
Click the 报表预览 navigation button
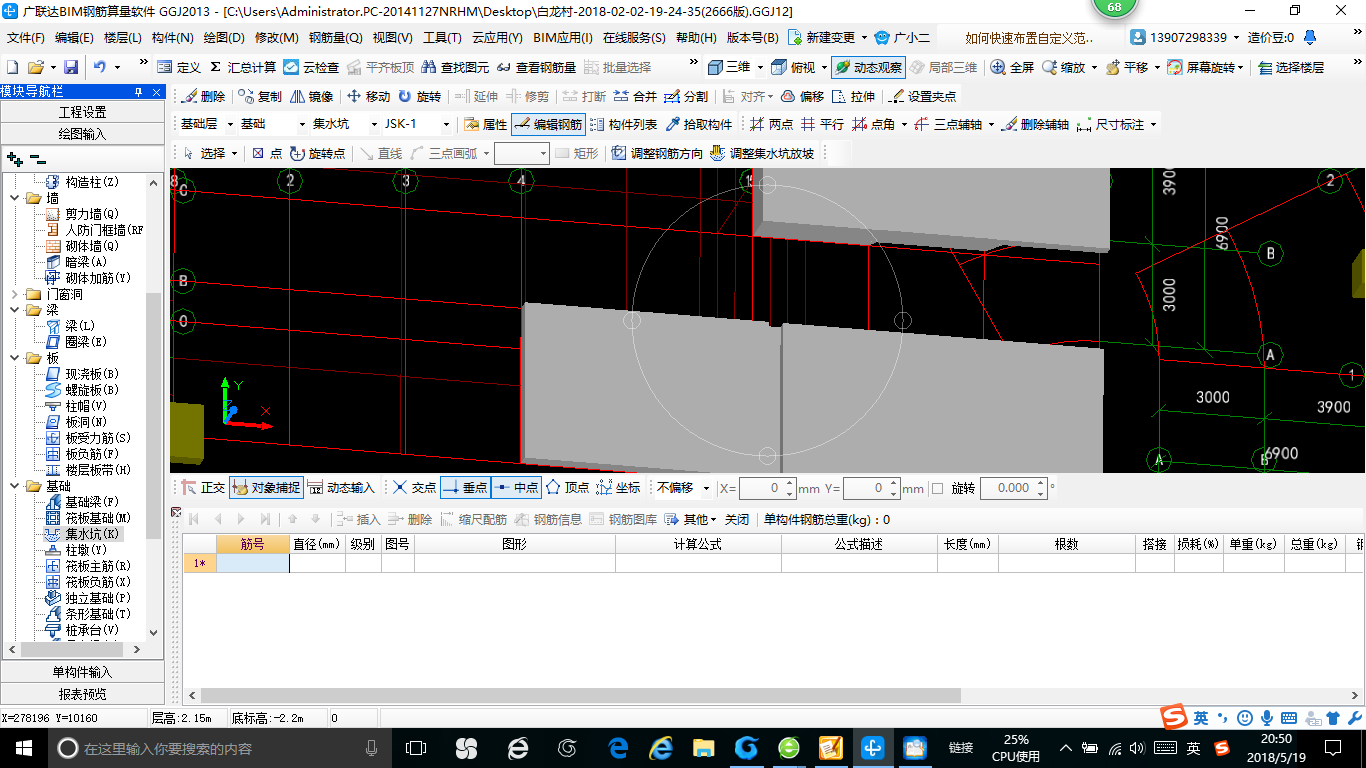82,694
